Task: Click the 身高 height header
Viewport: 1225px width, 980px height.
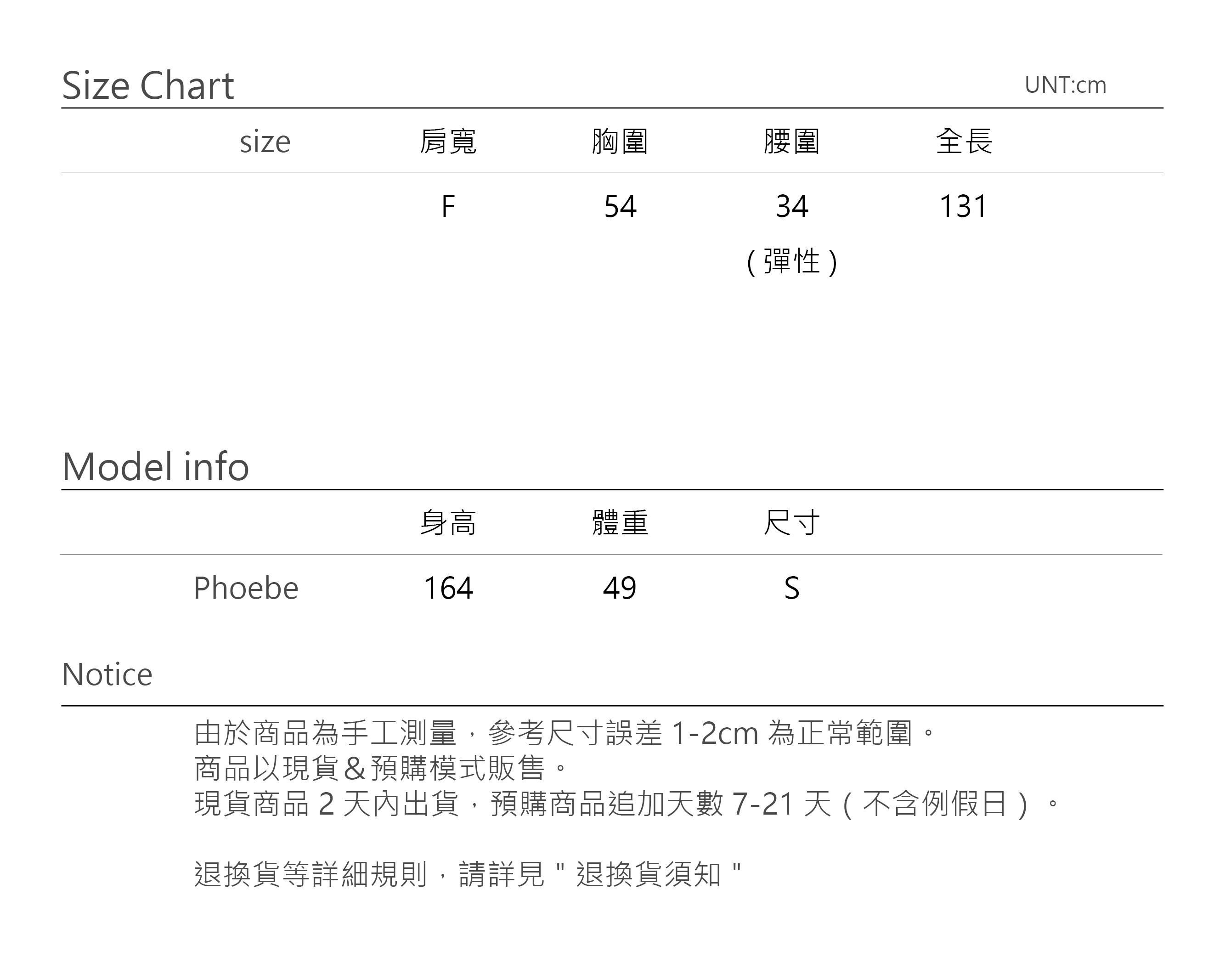Action: pyautogui.click(x=448, y=523)
